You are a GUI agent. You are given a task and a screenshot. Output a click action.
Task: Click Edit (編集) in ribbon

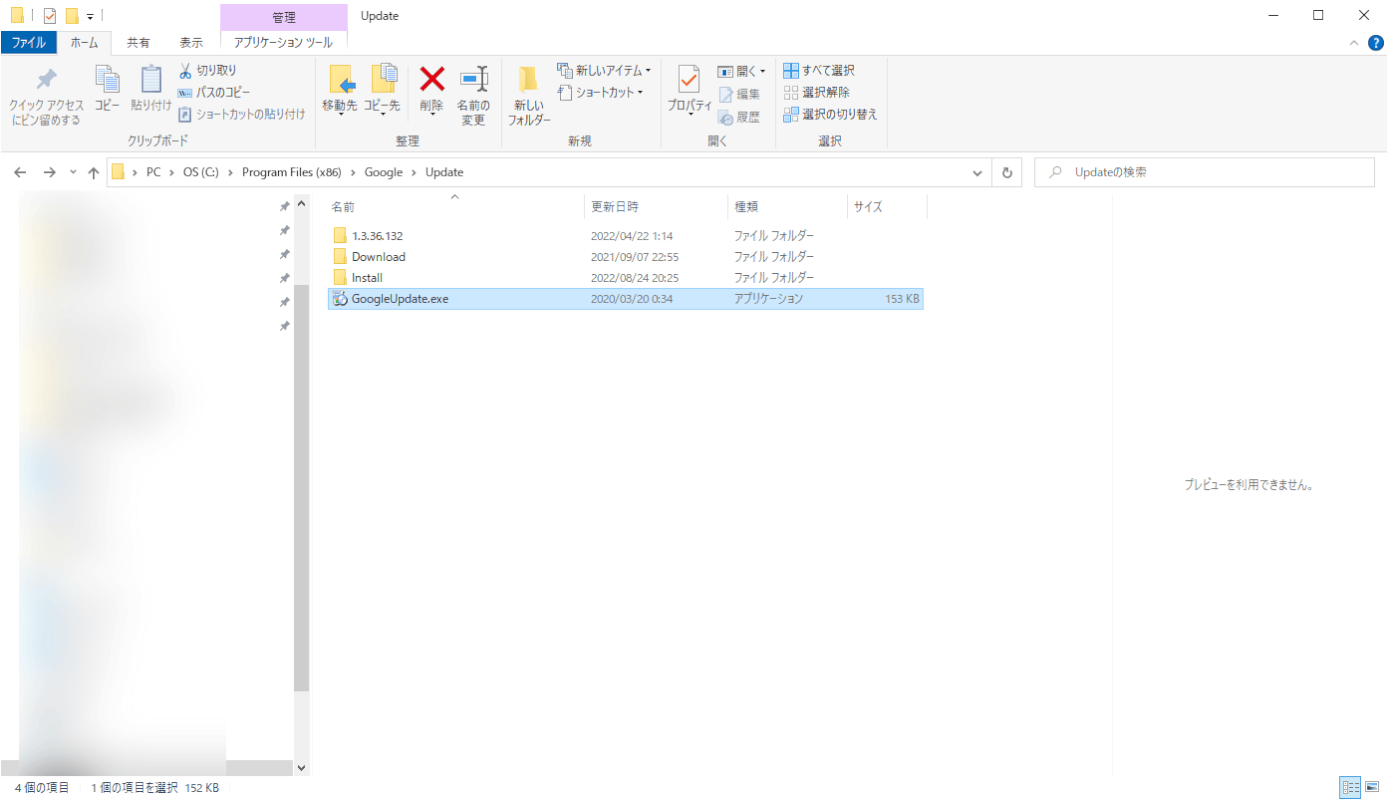tap(739, 94)
